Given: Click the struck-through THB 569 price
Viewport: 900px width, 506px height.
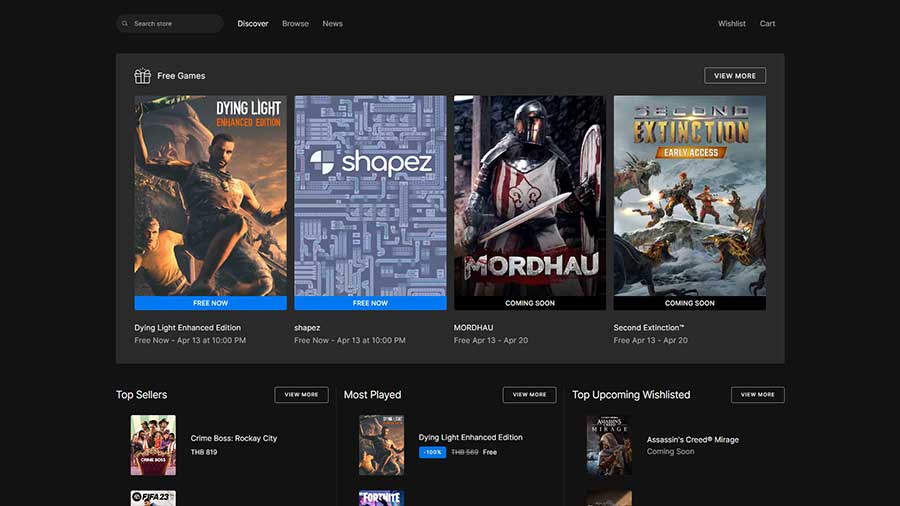Looking at the screenshot, I should pos(464,452).
